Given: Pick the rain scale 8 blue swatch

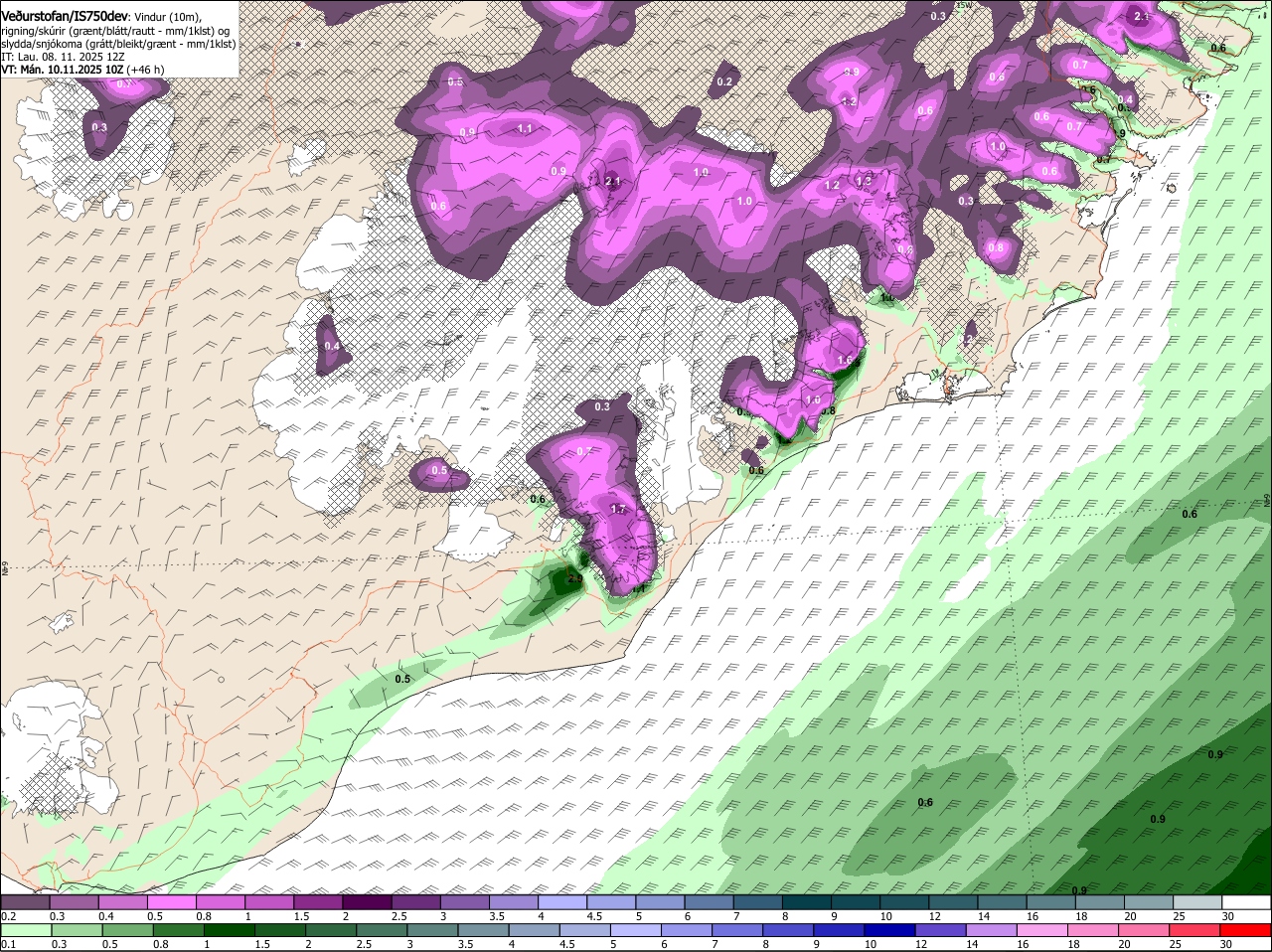Looking at the screenshot, I should click(x=789, y=930).
